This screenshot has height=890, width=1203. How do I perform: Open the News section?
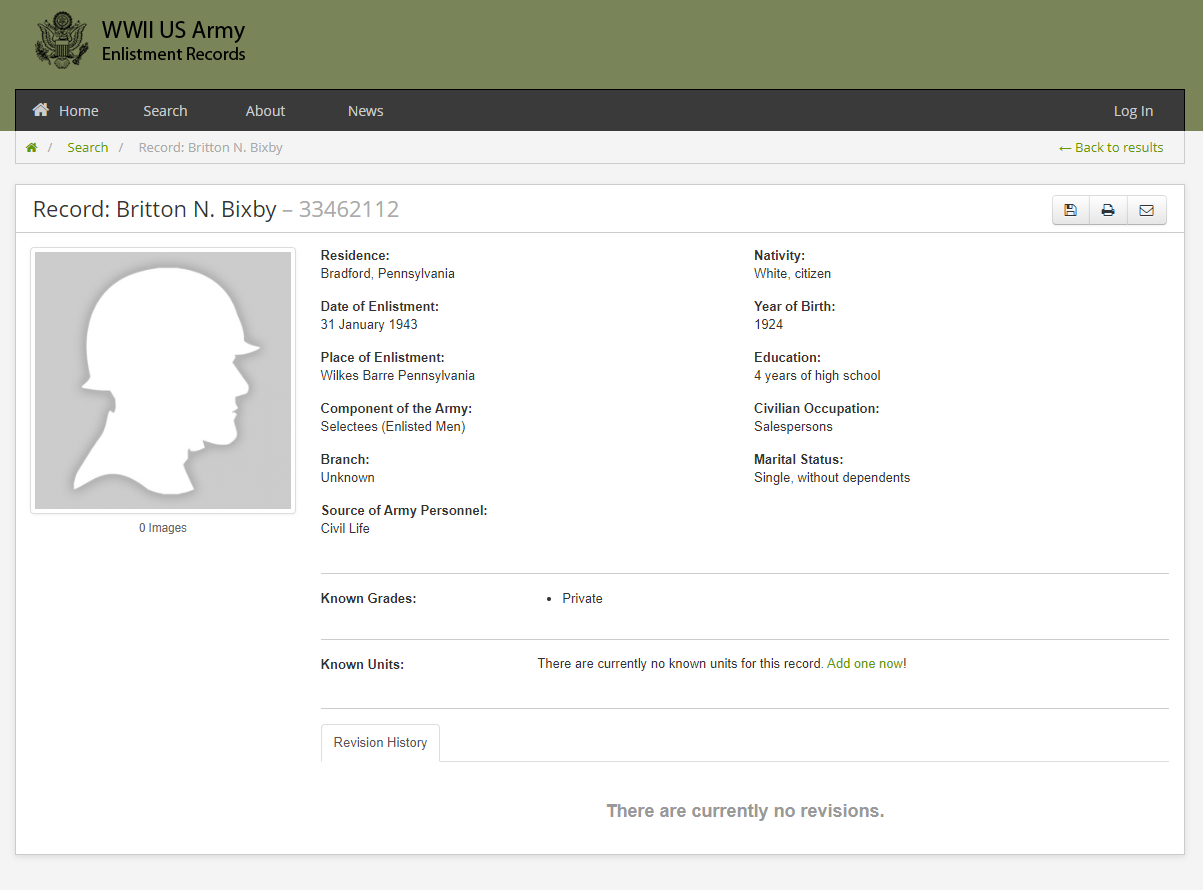365,111
